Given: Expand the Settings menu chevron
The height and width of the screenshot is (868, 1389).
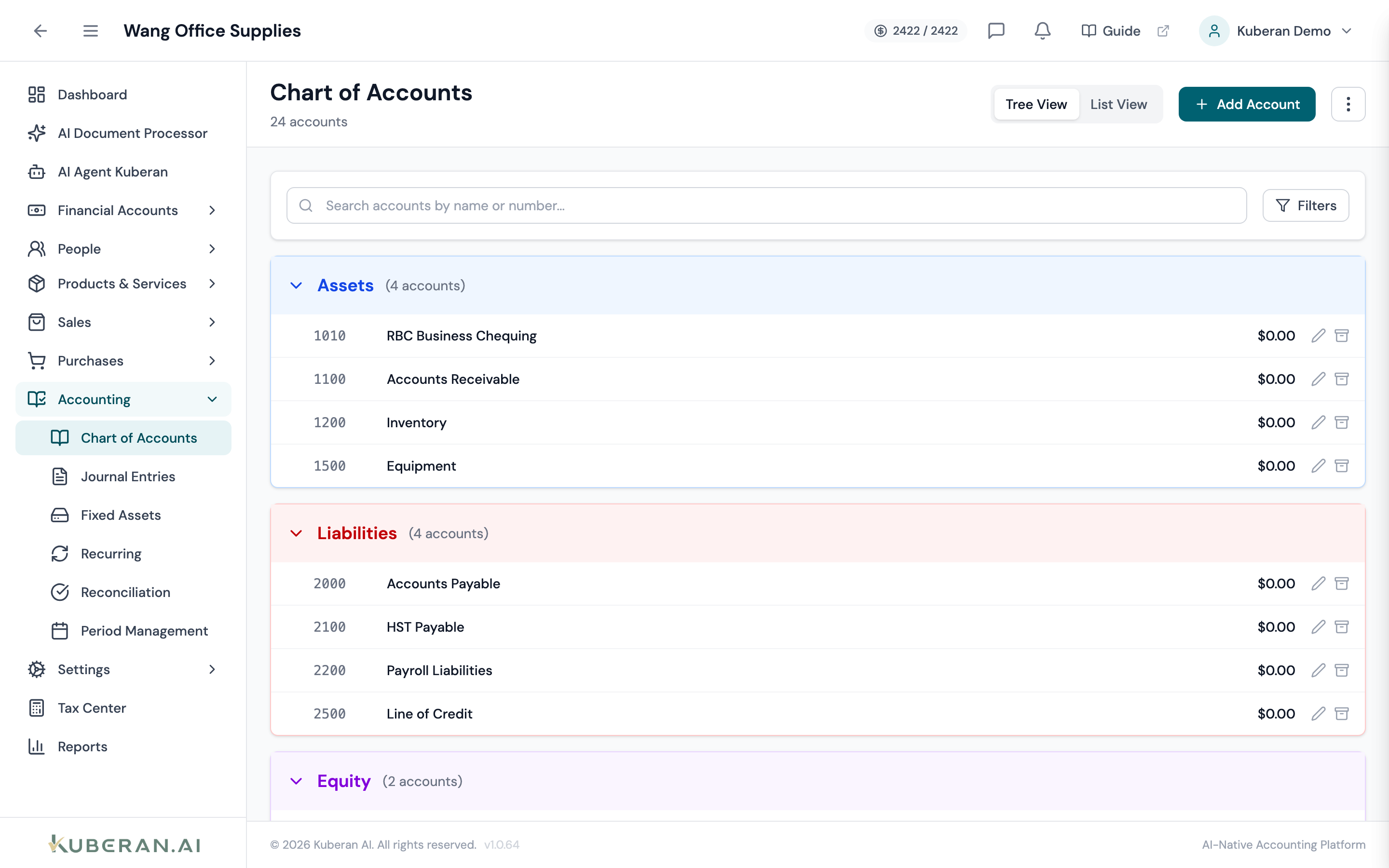Looking at the screenshot, I should 212,669.
